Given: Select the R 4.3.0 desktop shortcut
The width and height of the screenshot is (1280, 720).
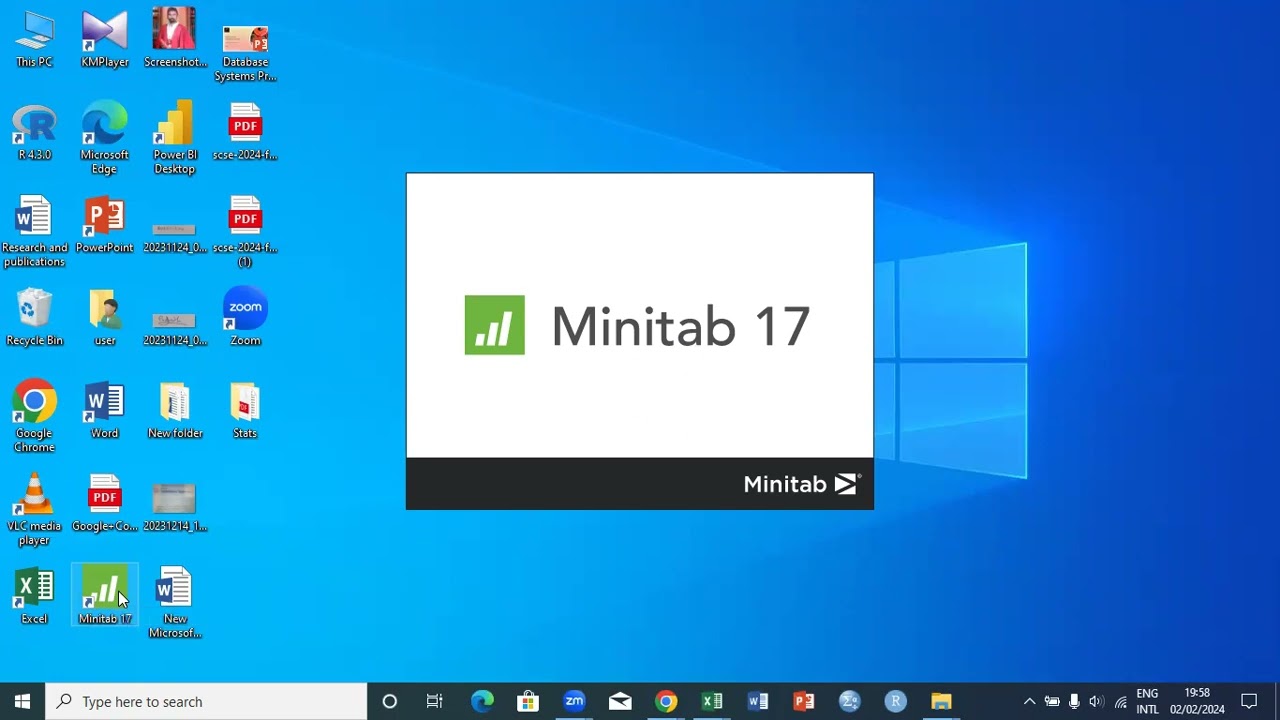Looking at the screenshot, I should [x=34, y=132].
